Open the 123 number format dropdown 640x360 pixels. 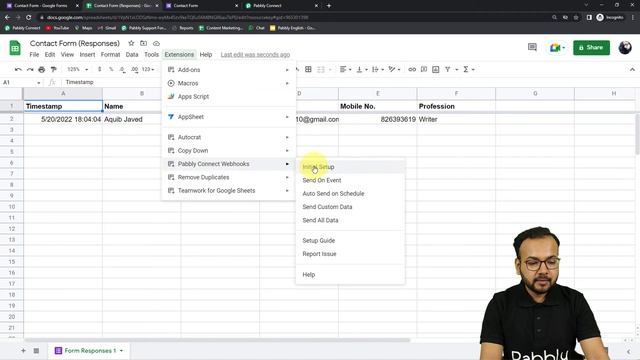(x=148, y=69)
